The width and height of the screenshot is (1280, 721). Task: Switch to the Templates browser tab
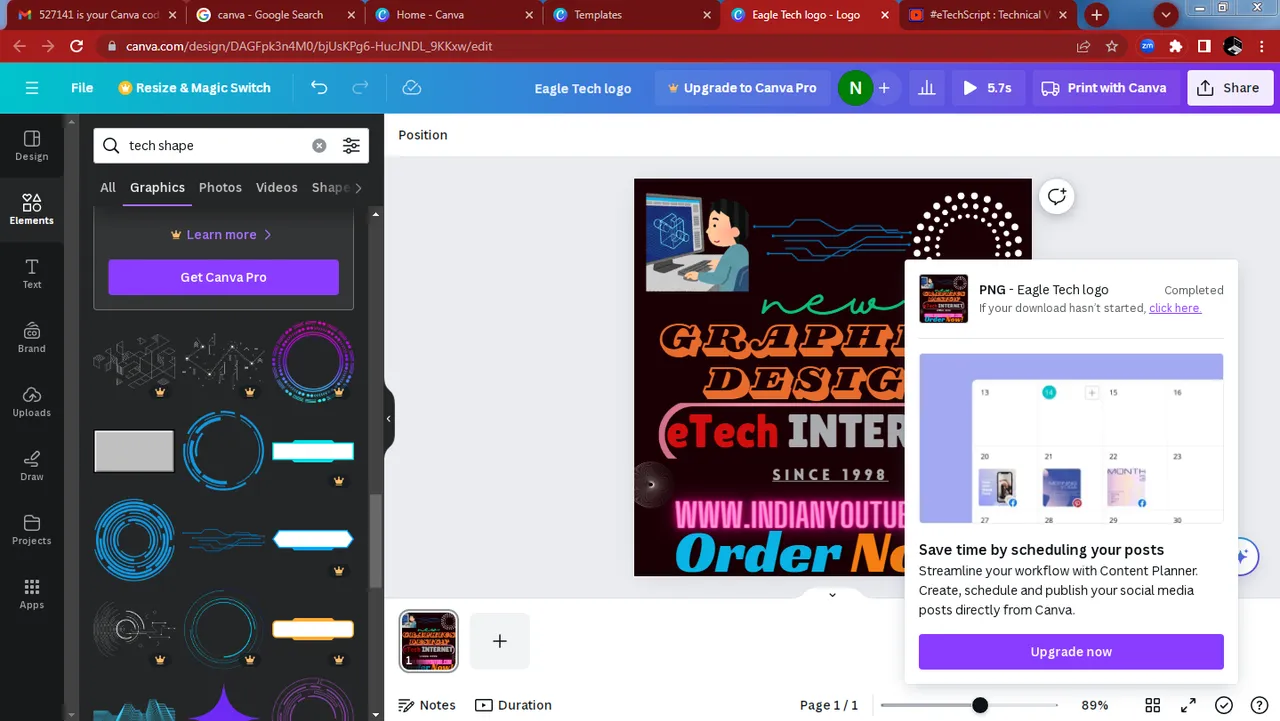point(634,15)
